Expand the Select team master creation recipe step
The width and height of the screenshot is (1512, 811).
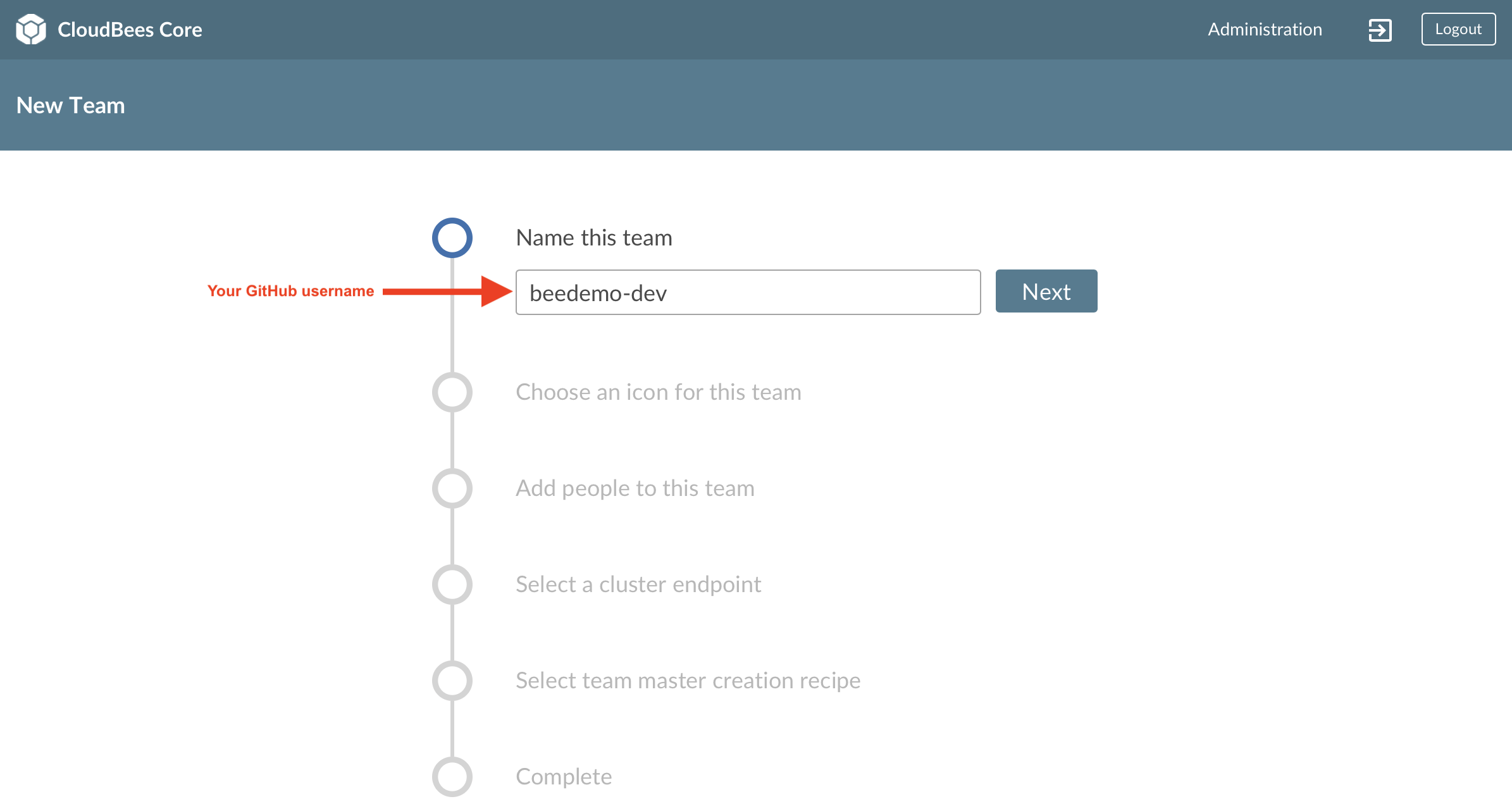[x=688, y=681]
